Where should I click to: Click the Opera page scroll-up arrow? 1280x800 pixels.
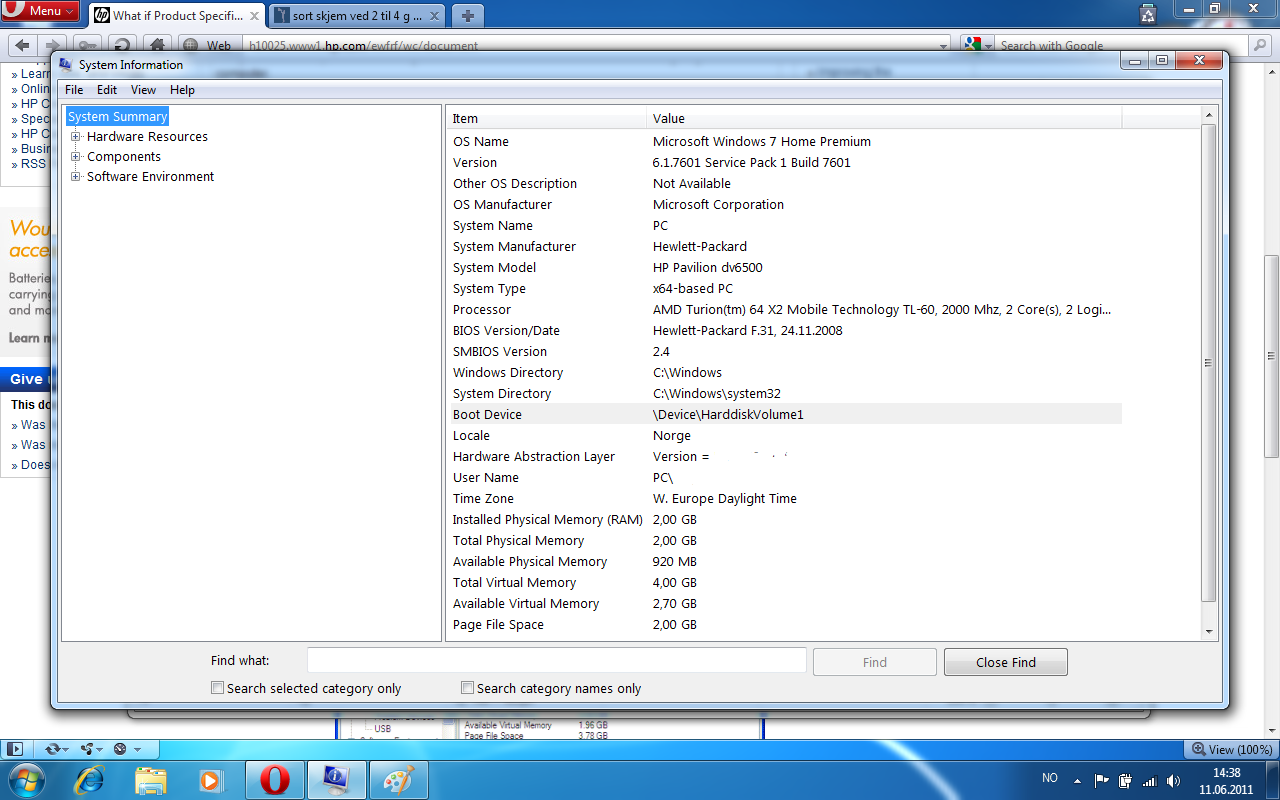[x=1272, y=71]
